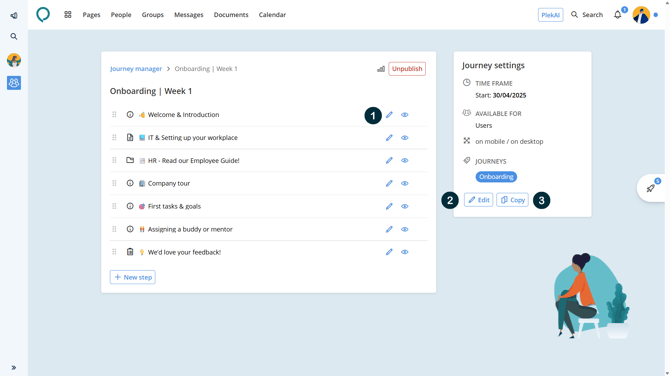Edit the Welcome & Introduction step
The image size is (670, 376).
(x=389, y=115)
